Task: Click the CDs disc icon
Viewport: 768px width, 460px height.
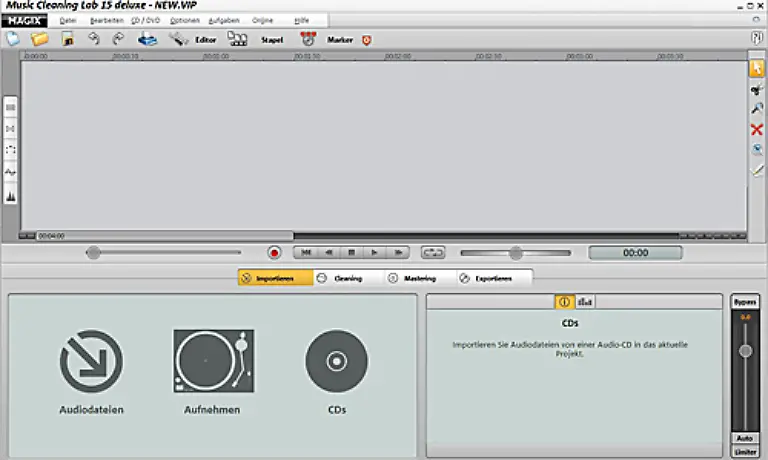Action: 336,362
